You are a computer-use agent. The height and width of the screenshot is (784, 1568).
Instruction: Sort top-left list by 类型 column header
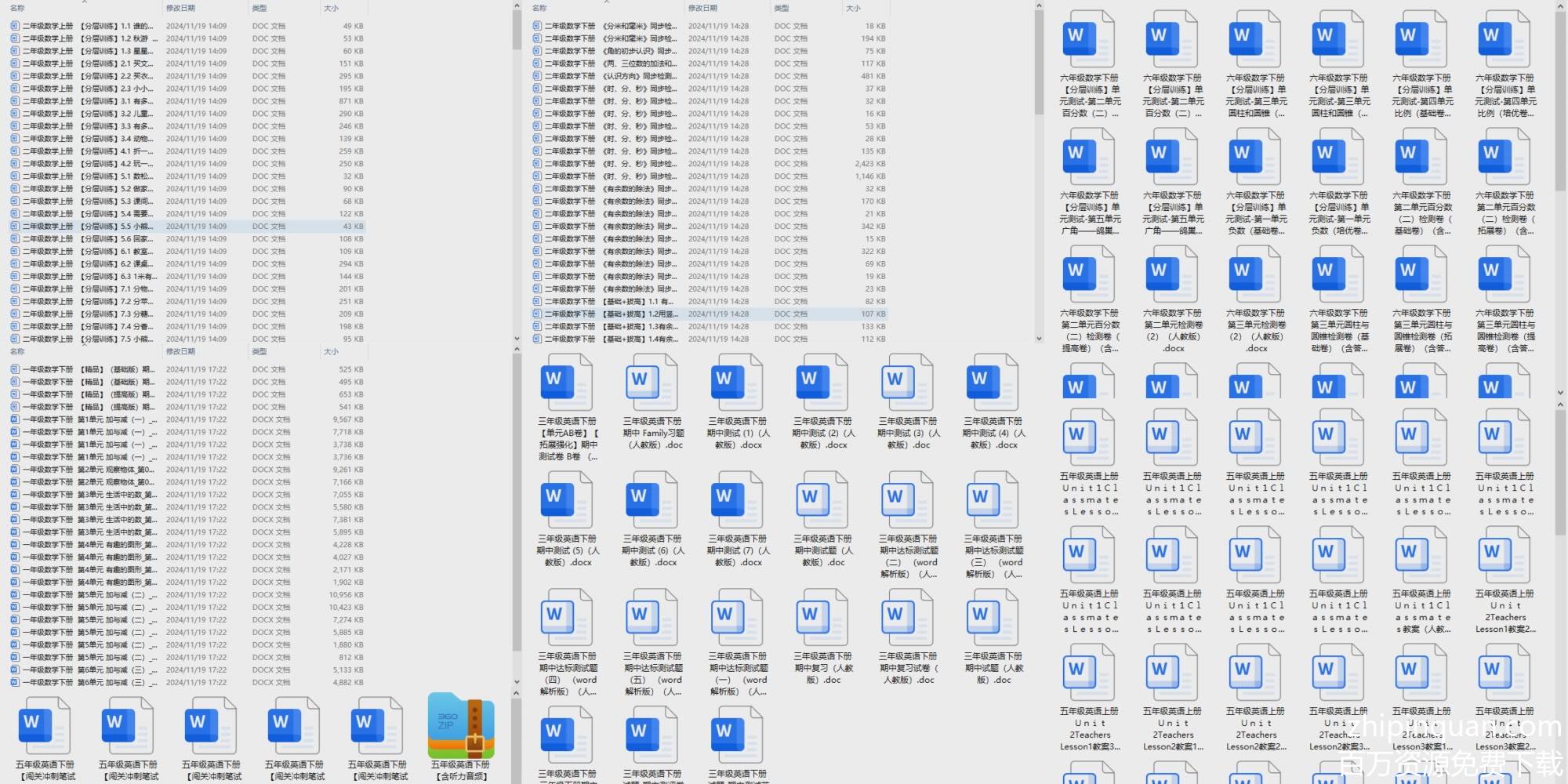click(259, 8)
